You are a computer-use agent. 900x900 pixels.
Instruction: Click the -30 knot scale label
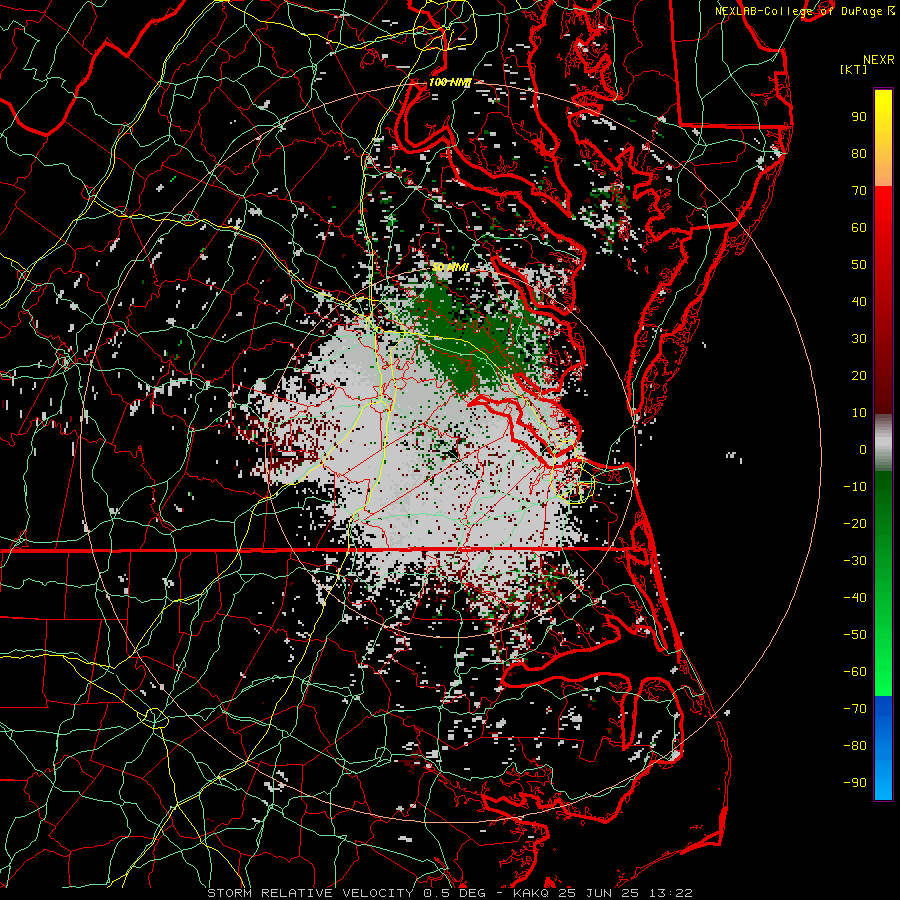[x=855, y=561]
